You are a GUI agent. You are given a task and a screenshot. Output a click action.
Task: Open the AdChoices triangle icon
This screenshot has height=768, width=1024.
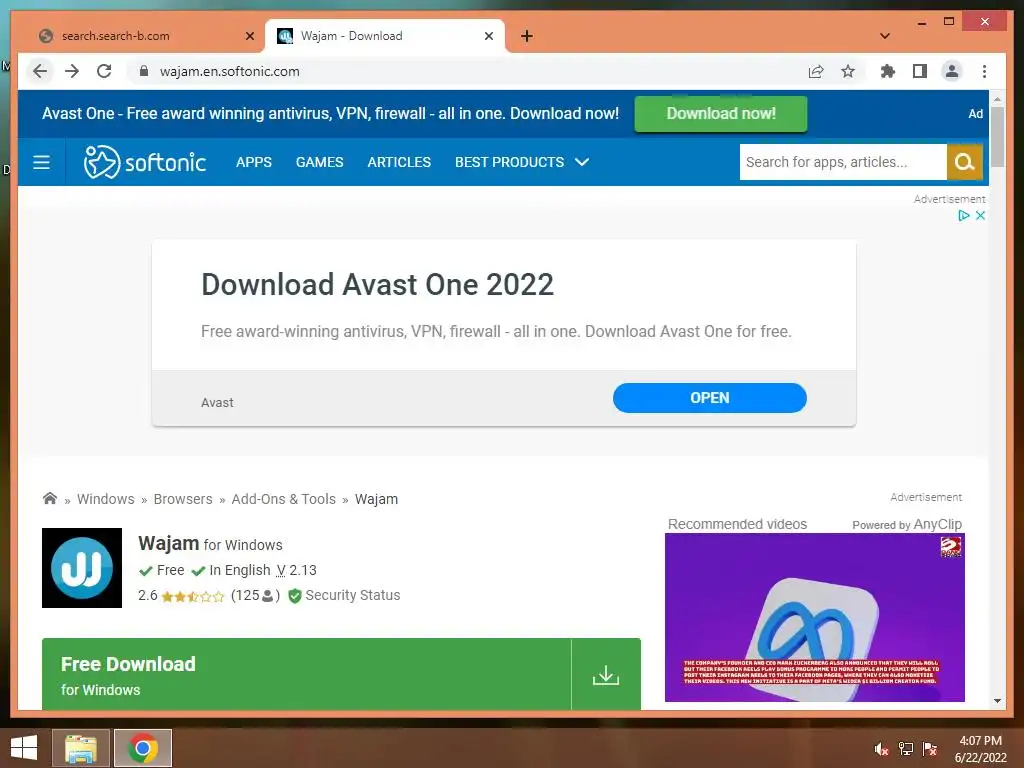point(963,216)
